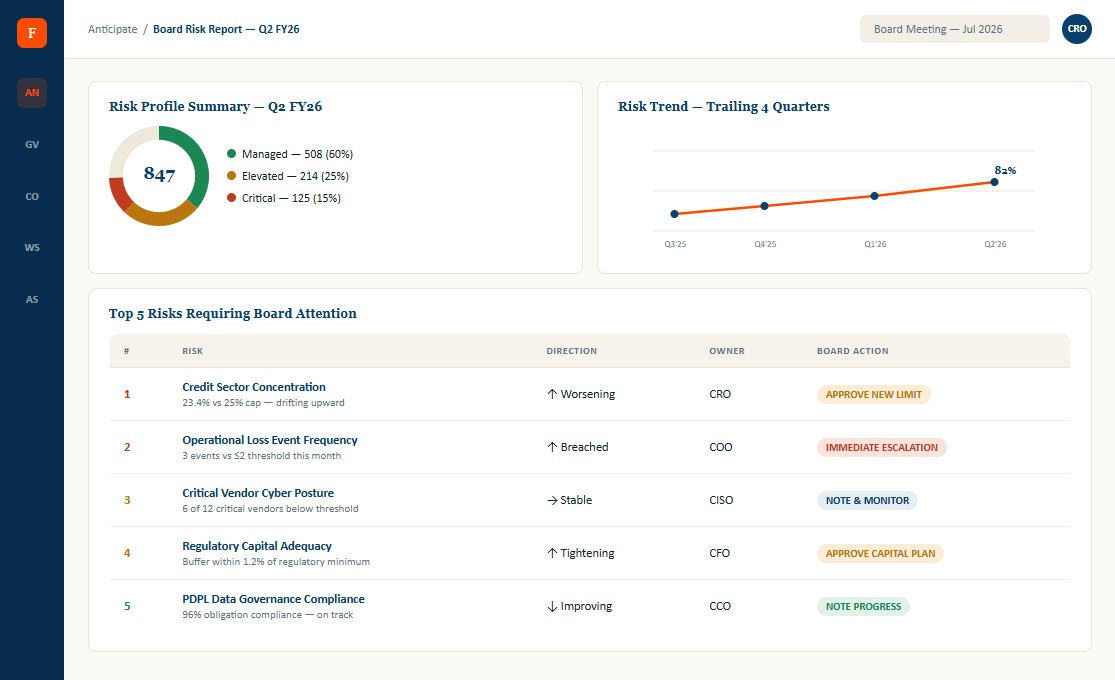This screenshot has height=680, width=1115.
Task: Click the Worsening direction arrow icon
Action: [552, 394]
